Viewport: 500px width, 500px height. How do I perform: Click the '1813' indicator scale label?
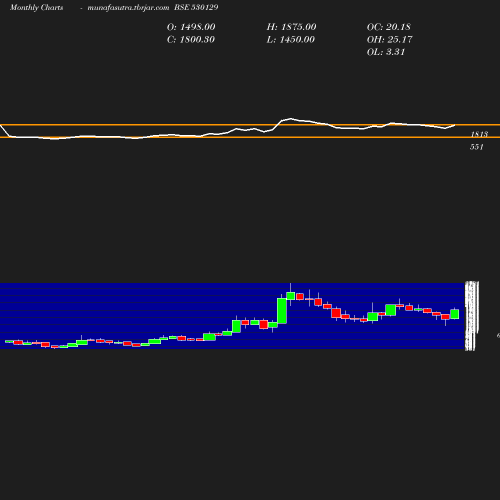coord(479,134)
